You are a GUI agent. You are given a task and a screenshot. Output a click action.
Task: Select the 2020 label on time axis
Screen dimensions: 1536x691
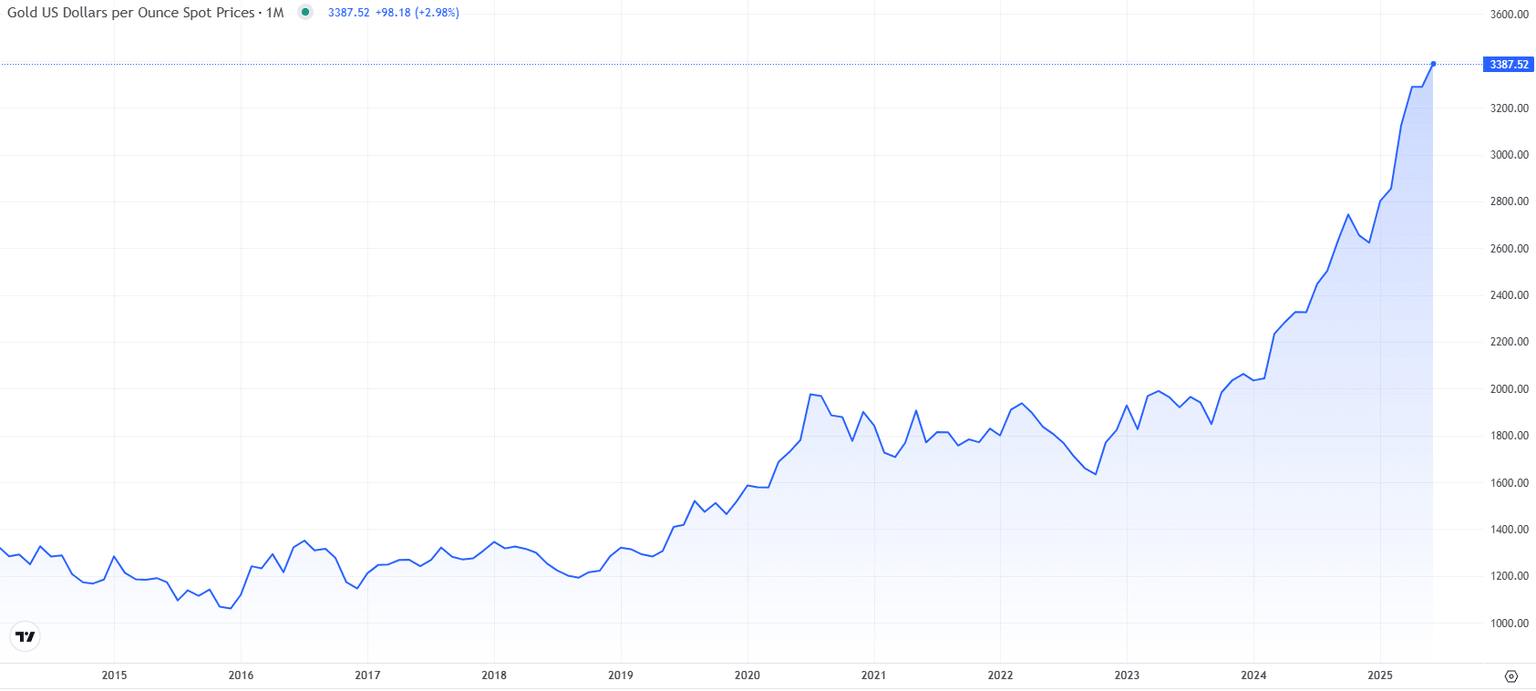pos(747,675)
